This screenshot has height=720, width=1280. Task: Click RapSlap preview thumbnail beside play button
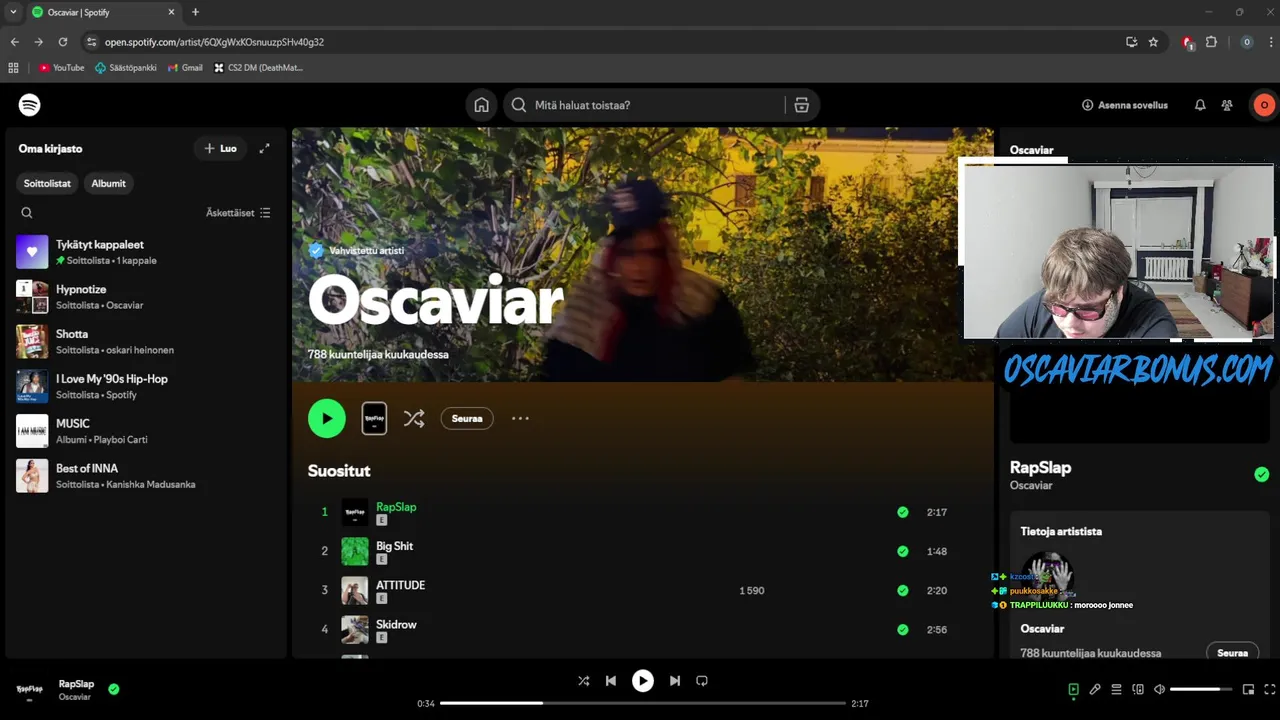point(374,418)
